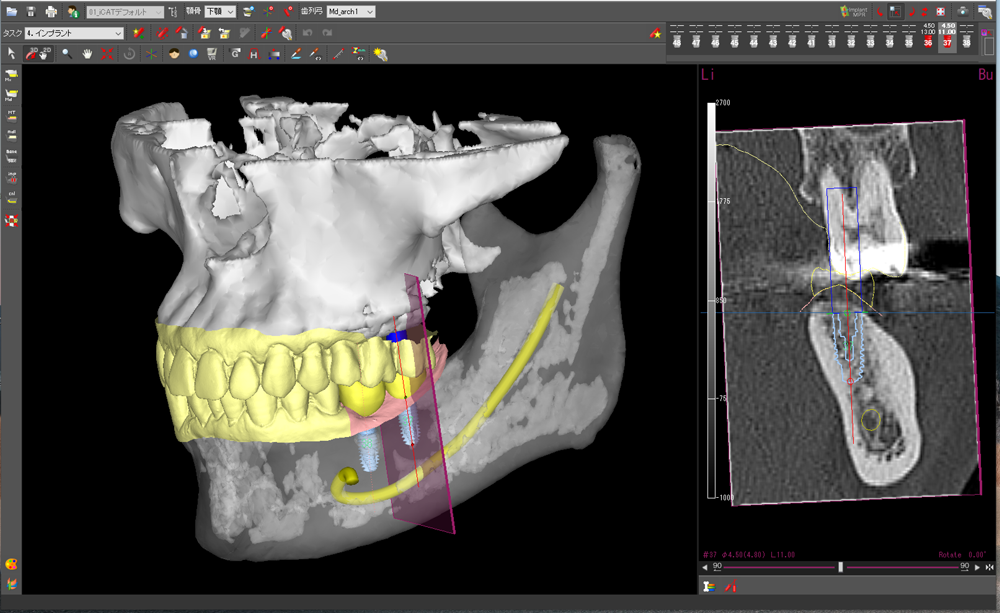Click the rotation slider handle under cross-section
Screen dimensions: 1000x613
pyautogui.click(x=841, y=566)
